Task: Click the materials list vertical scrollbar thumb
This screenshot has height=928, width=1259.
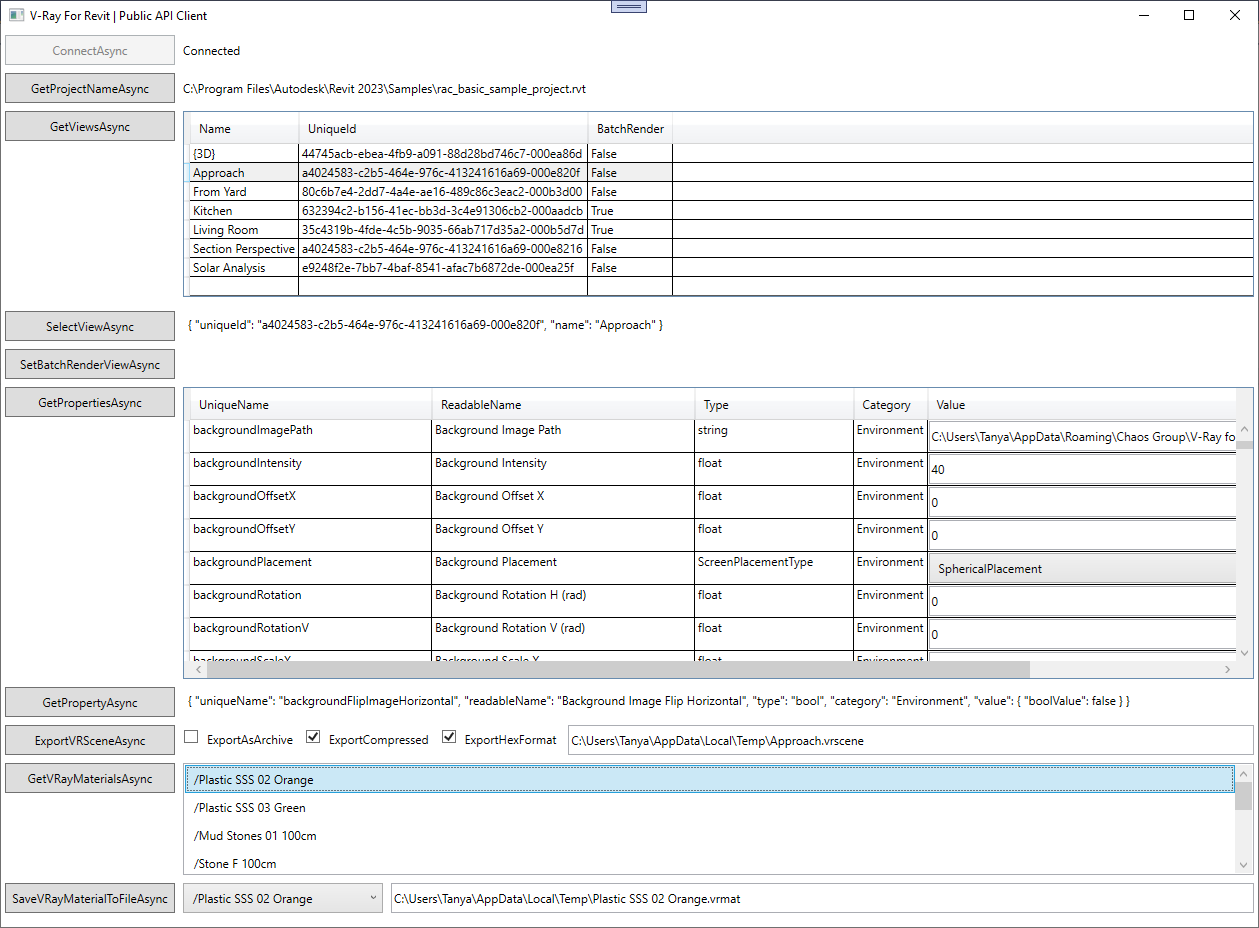Action: coord(1244,796)
